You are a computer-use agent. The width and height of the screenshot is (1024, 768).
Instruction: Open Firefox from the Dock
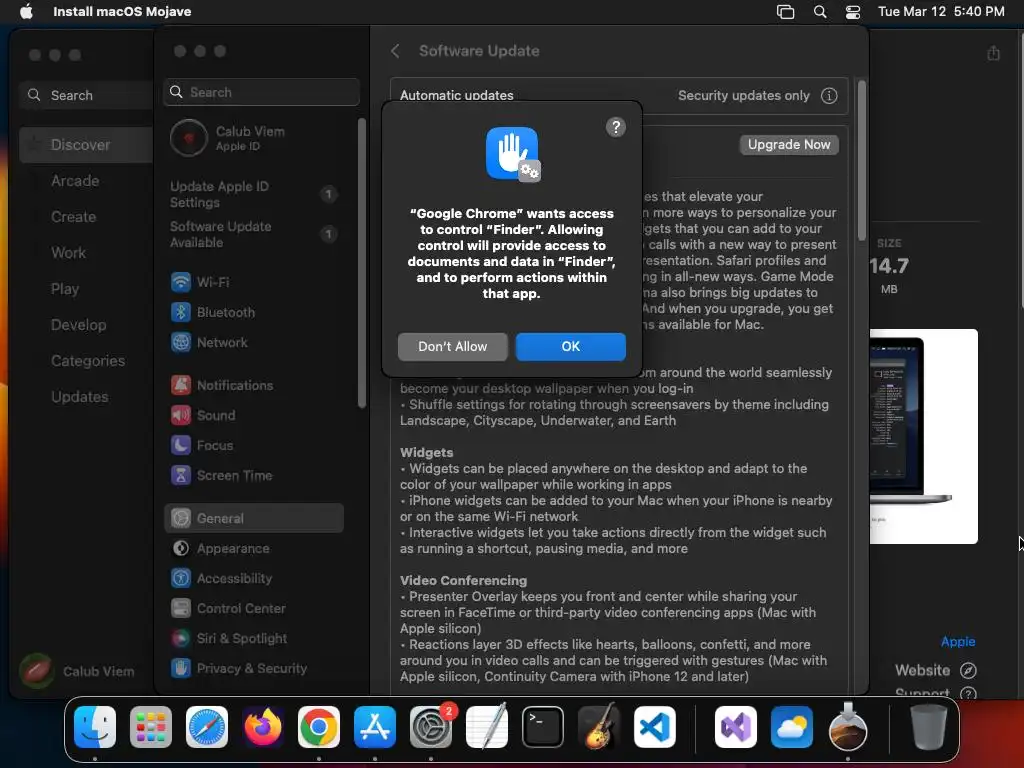[263, 727]
